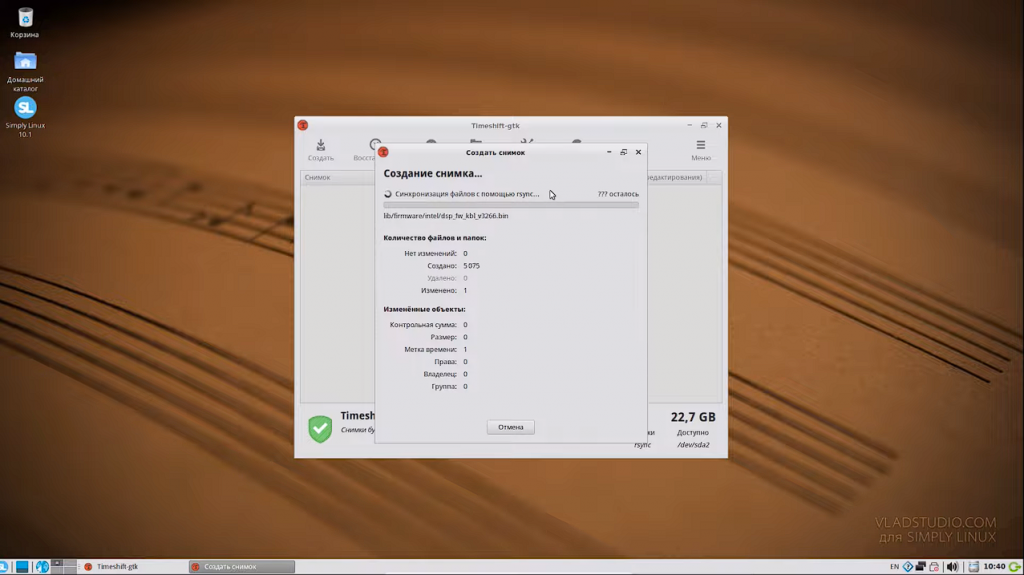Click the printer tray icon
Screen dimensions: 1024x575
tap(934, 567)
